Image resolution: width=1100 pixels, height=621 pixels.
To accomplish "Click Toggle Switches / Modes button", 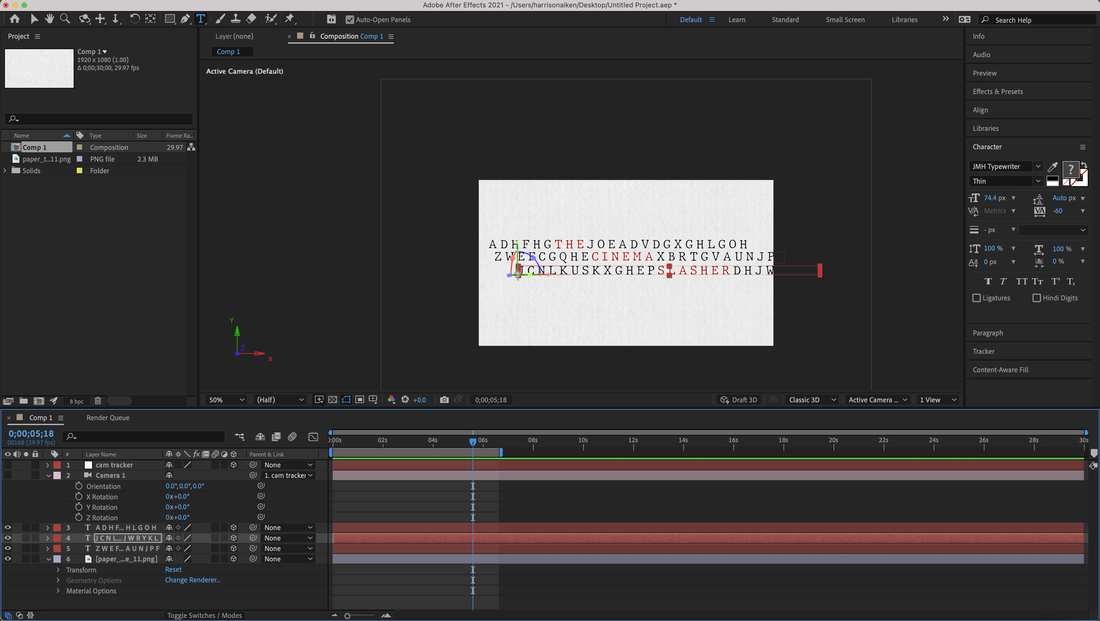I will pos(204,615).
